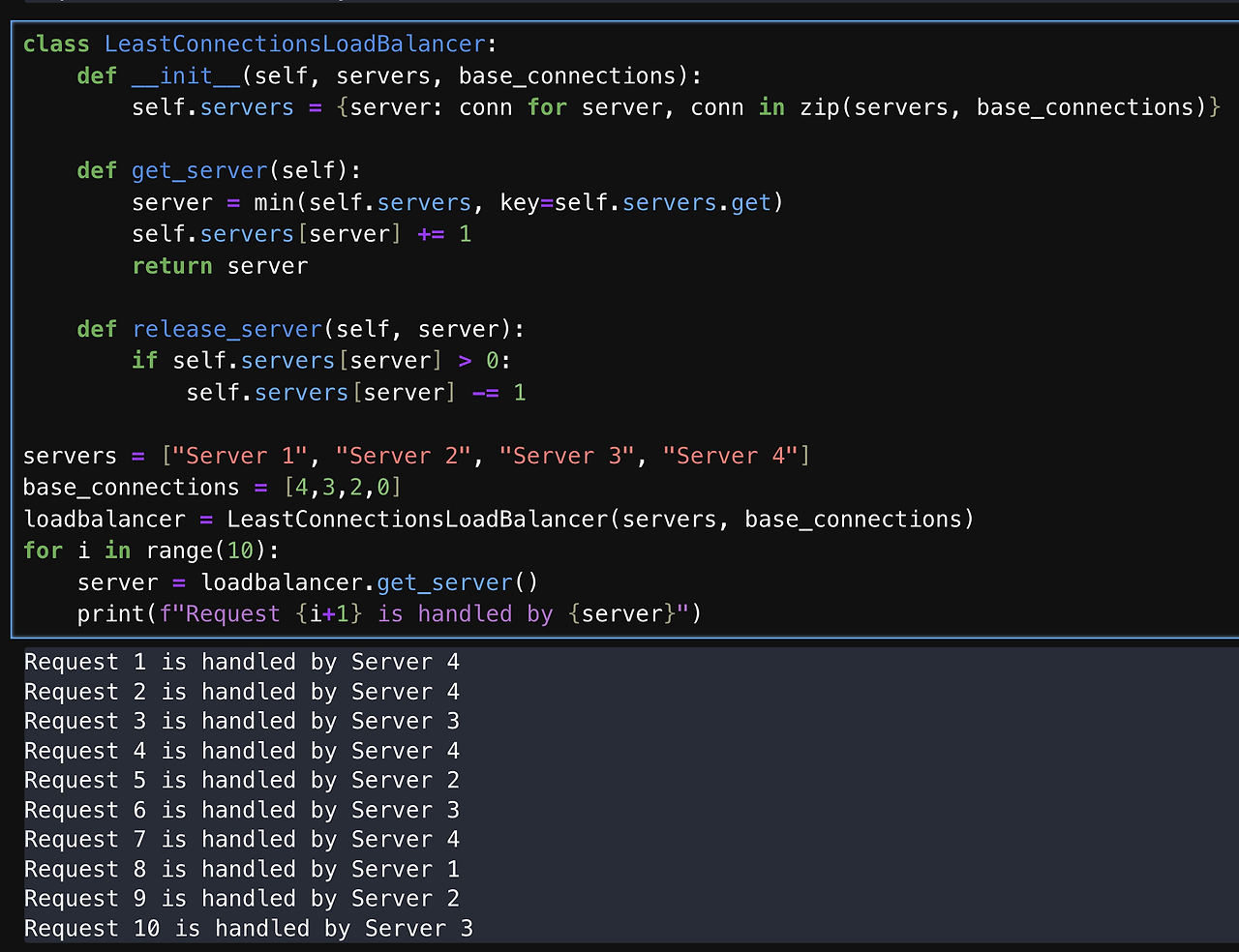The height and width of the screenshot is (952, 1239).
Task: Click the "release_server" method name
Action: [227, 330]
